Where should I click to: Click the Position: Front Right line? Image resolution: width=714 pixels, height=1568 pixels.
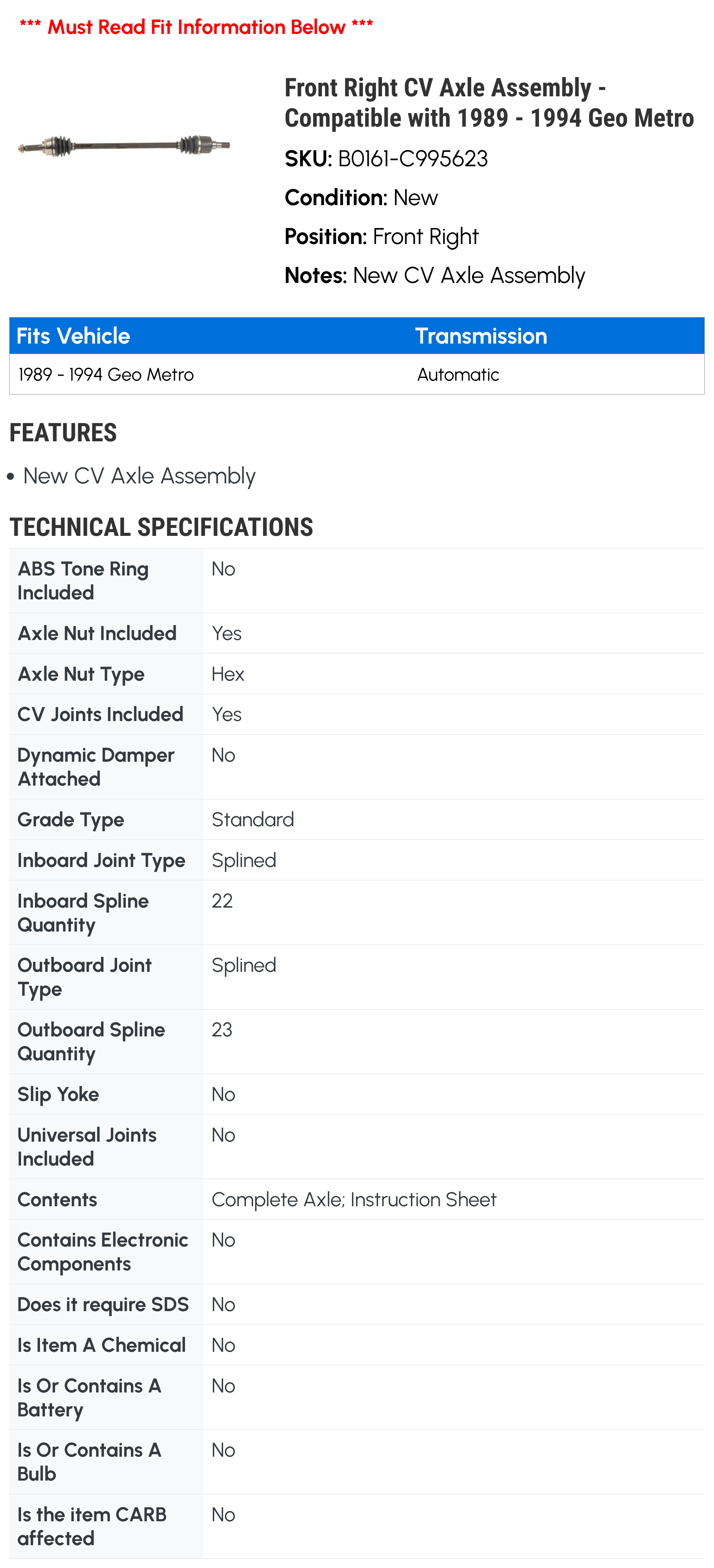[x=381, y=237]
